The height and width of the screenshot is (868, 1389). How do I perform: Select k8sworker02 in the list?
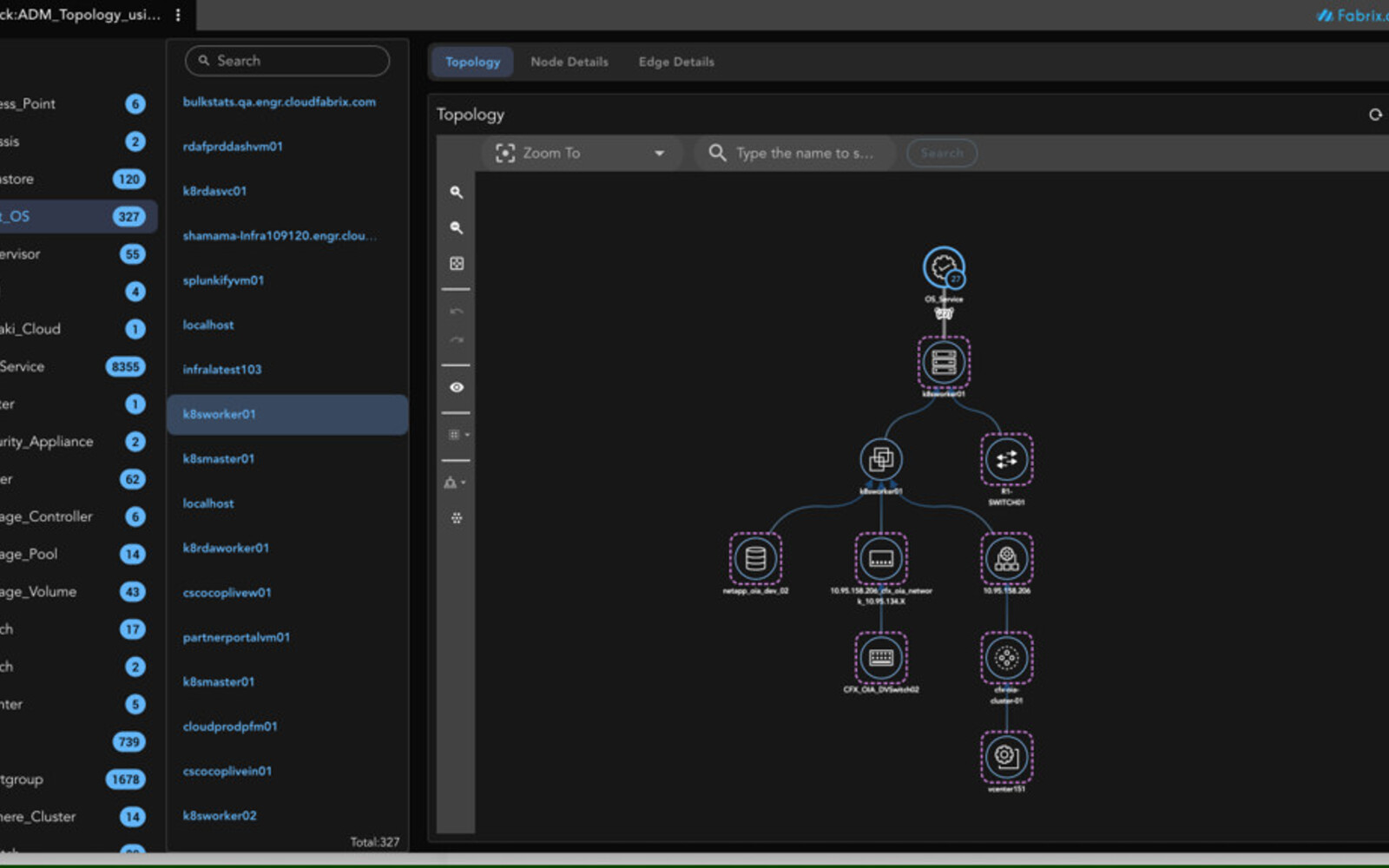220,816
